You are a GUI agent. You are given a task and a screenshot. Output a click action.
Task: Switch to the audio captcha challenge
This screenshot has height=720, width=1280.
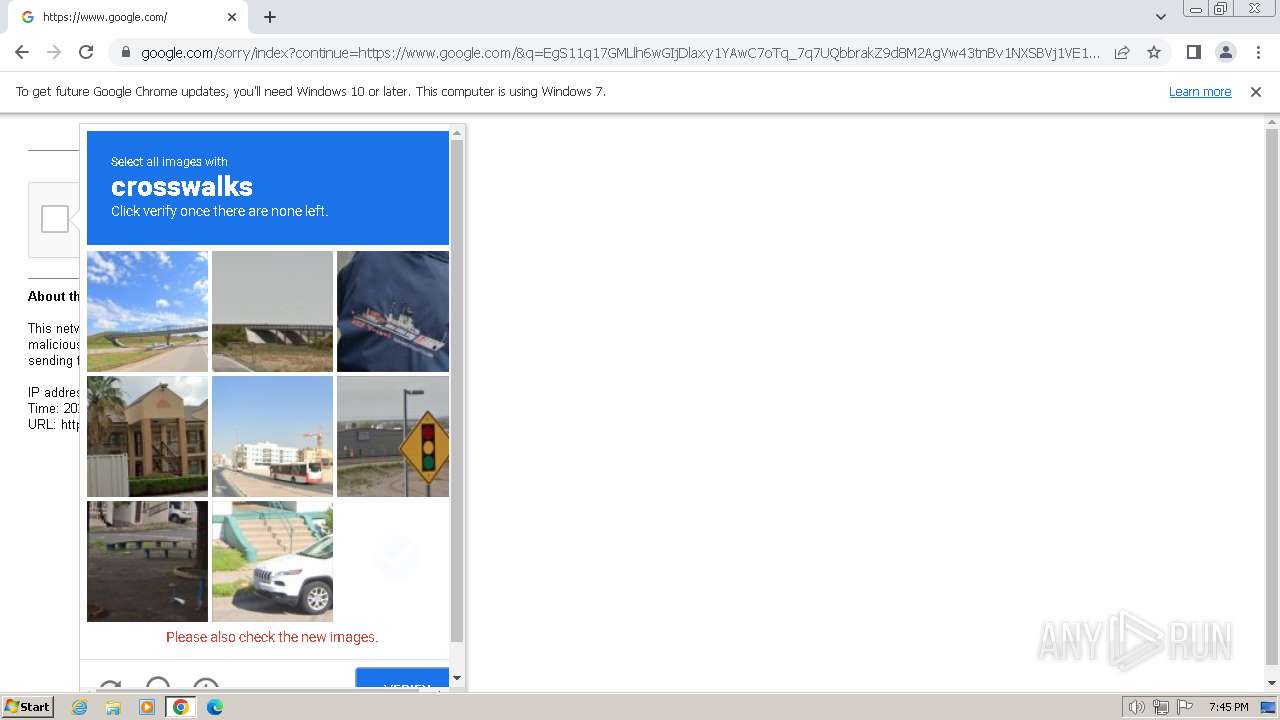pyautogui.click(x=158, y=684)
